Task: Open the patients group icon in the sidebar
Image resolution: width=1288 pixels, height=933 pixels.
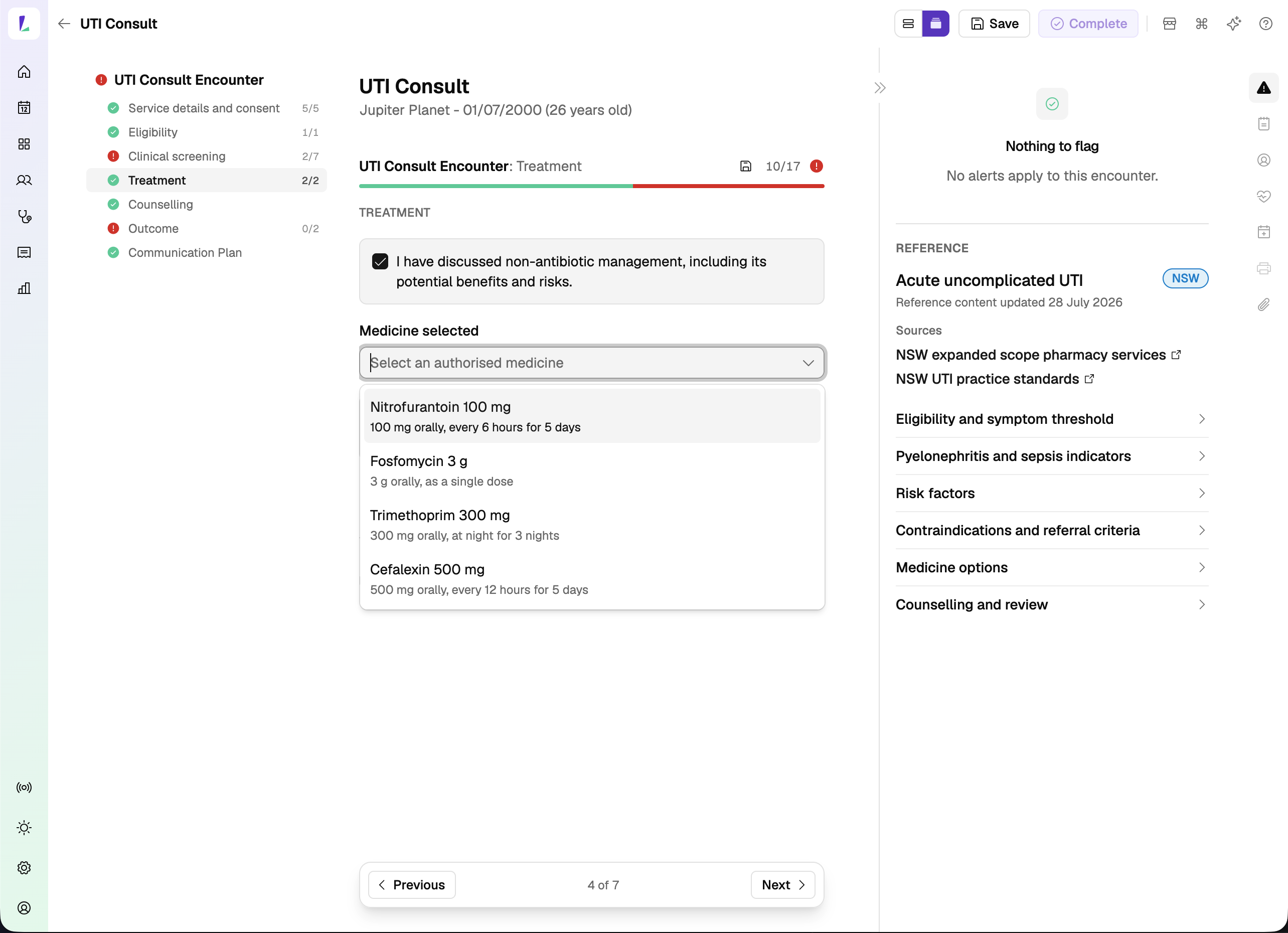Action: (24, 181)
